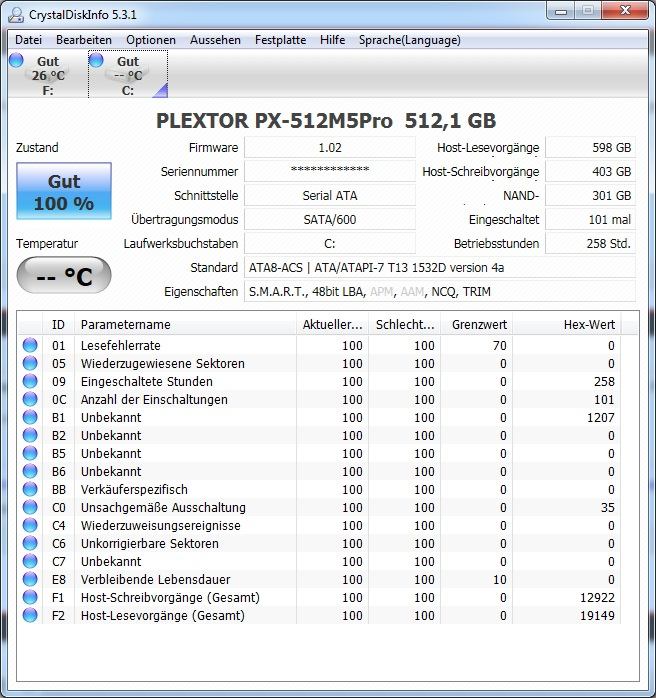Click hex value 19149 in F2 row
This screenshot has width=656, height=698.
597,616
